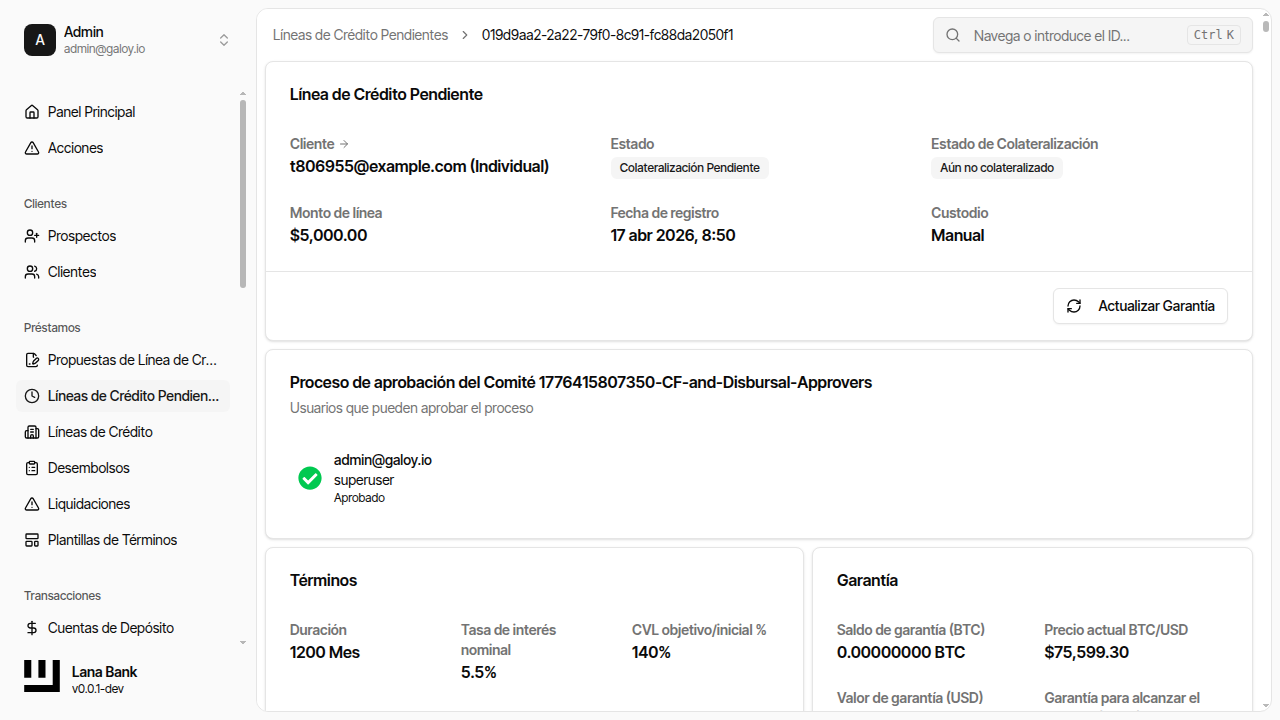
Task: Click the Desembolsos clipboard icon
Action: click(32, 468)
